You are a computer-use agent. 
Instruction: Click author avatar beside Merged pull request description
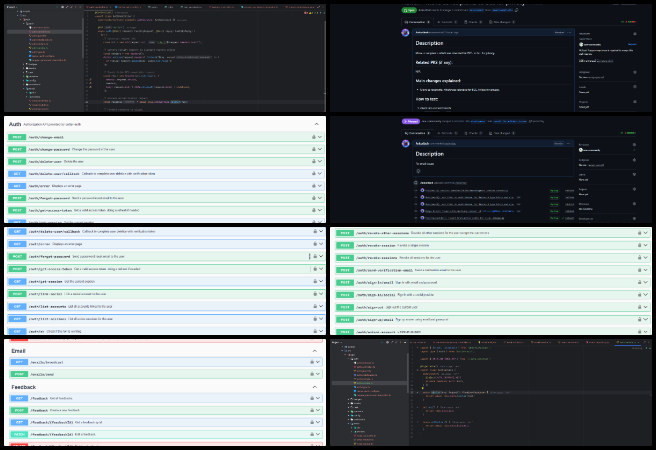coord(405,143)
